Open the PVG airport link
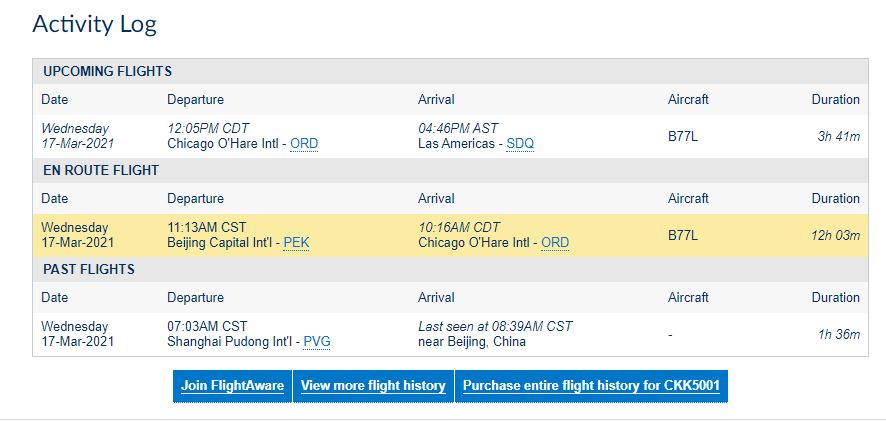 [316, 342]
